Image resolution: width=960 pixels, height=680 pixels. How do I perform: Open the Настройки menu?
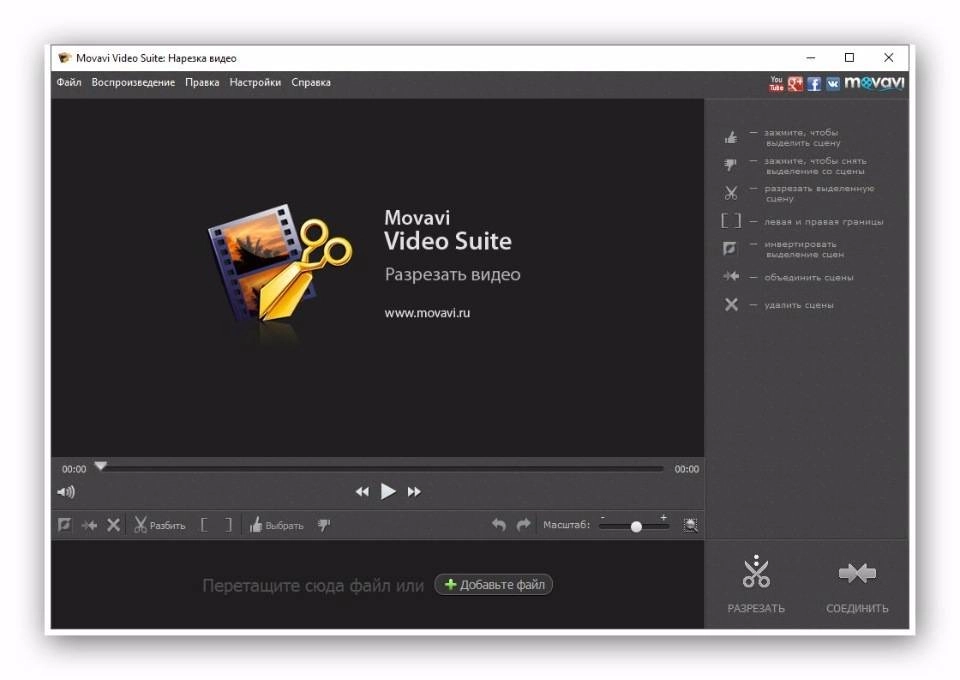coord(255,82)
